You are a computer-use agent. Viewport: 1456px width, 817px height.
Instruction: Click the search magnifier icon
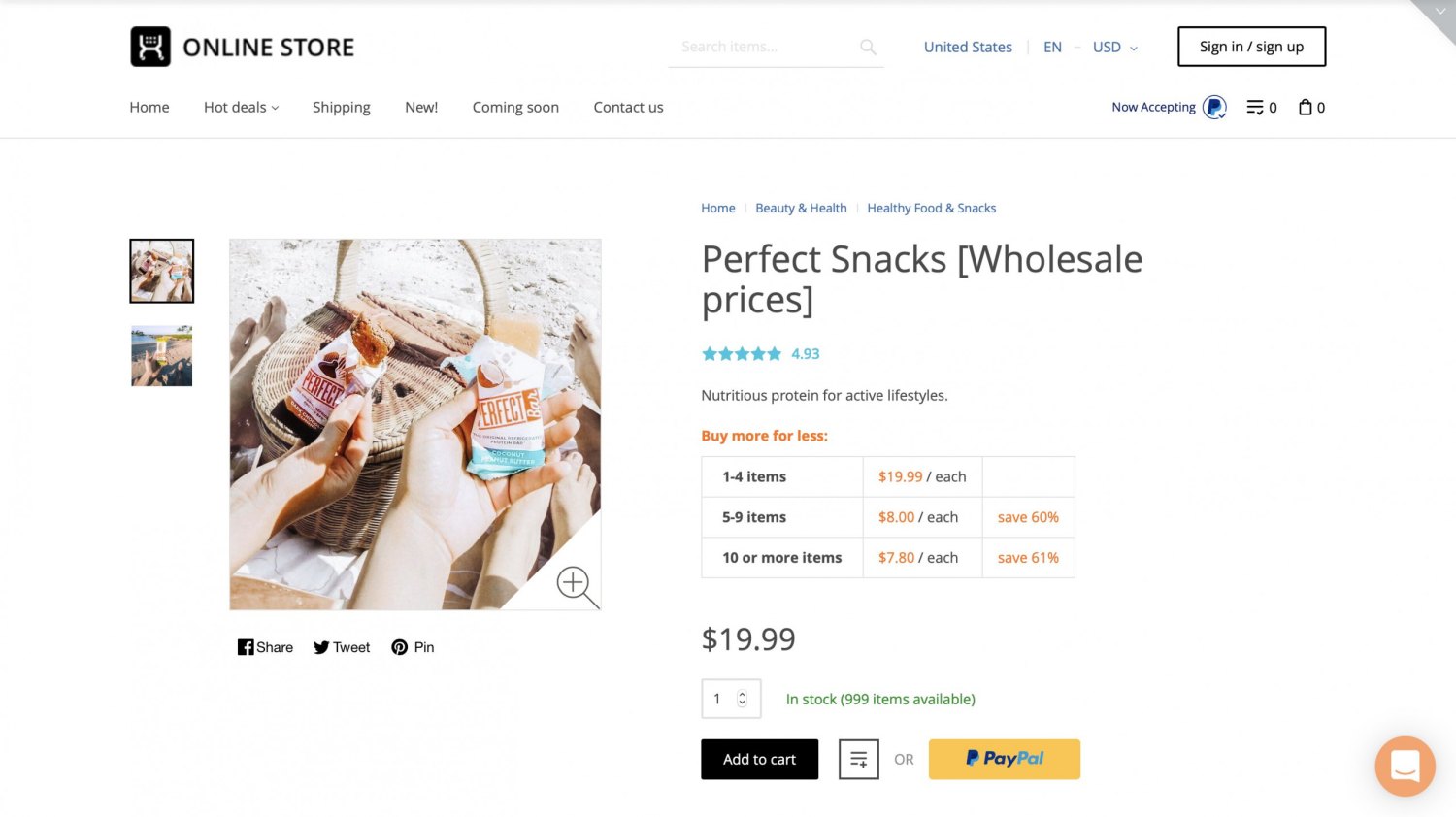click(x=867, y=47)
